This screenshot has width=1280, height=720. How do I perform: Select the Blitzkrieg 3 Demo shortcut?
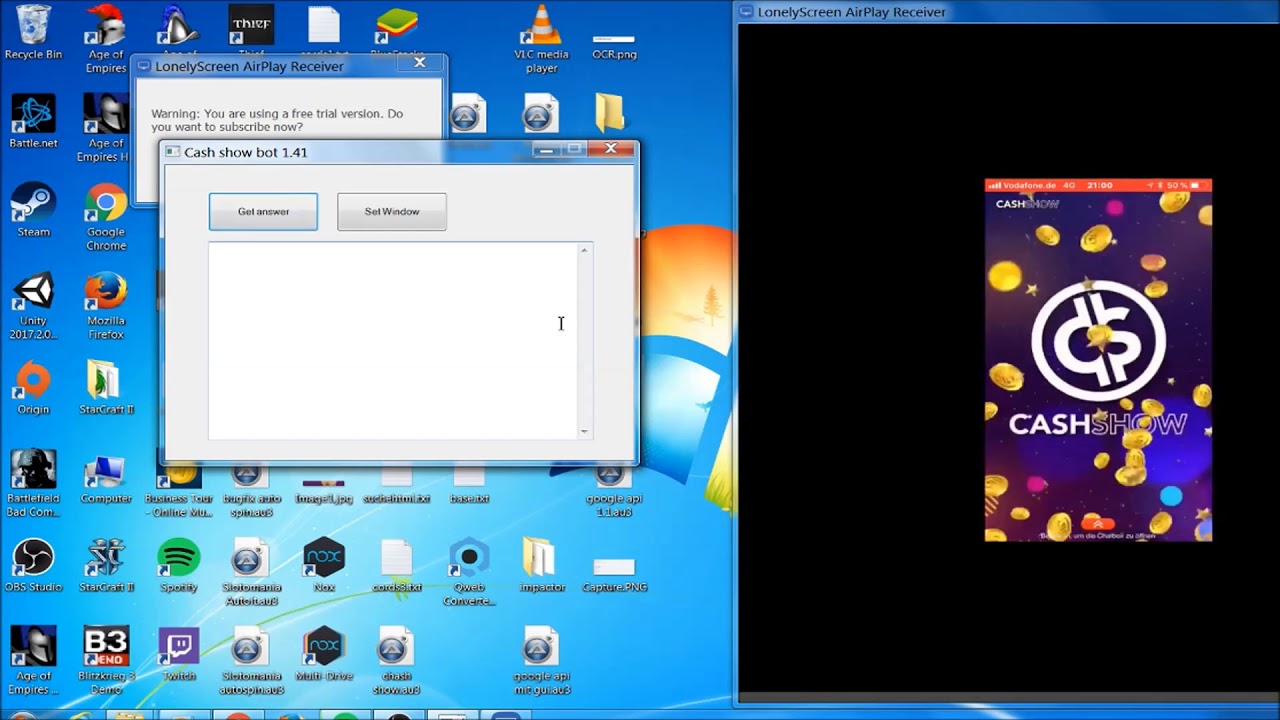105,661
